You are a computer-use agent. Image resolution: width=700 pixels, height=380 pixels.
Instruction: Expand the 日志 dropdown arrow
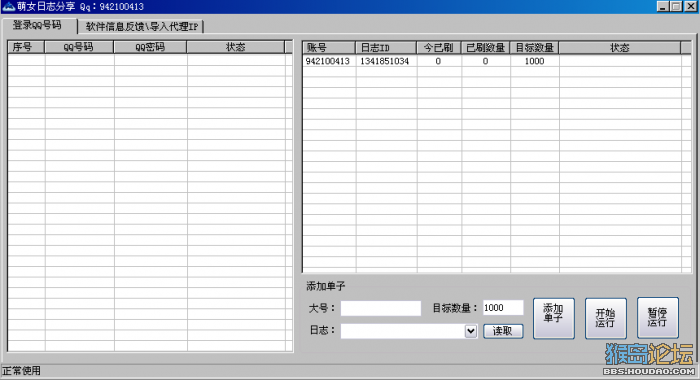(x=471, y=331)
